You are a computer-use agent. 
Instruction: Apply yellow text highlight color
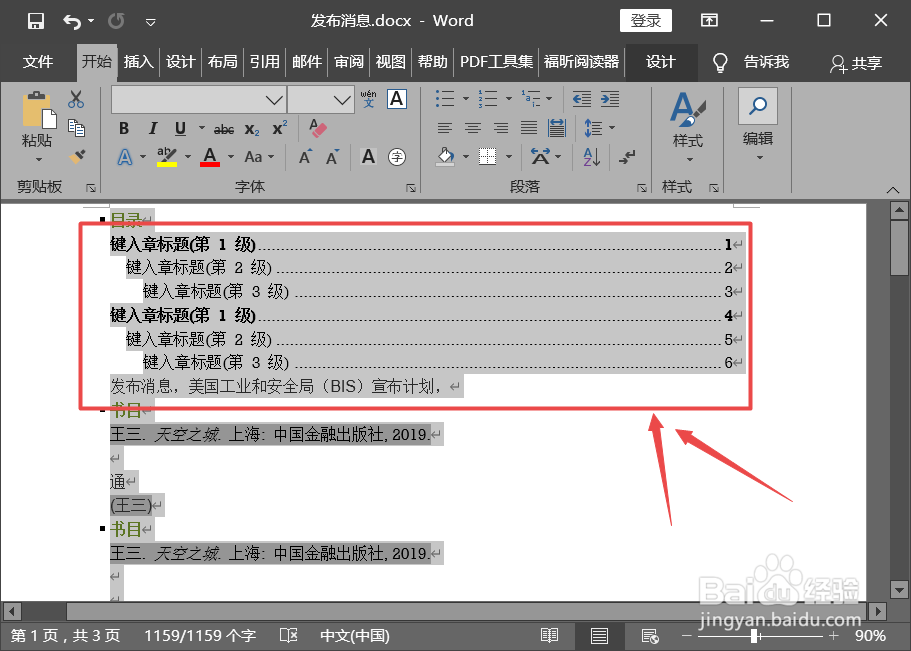[x=167, y=158]
